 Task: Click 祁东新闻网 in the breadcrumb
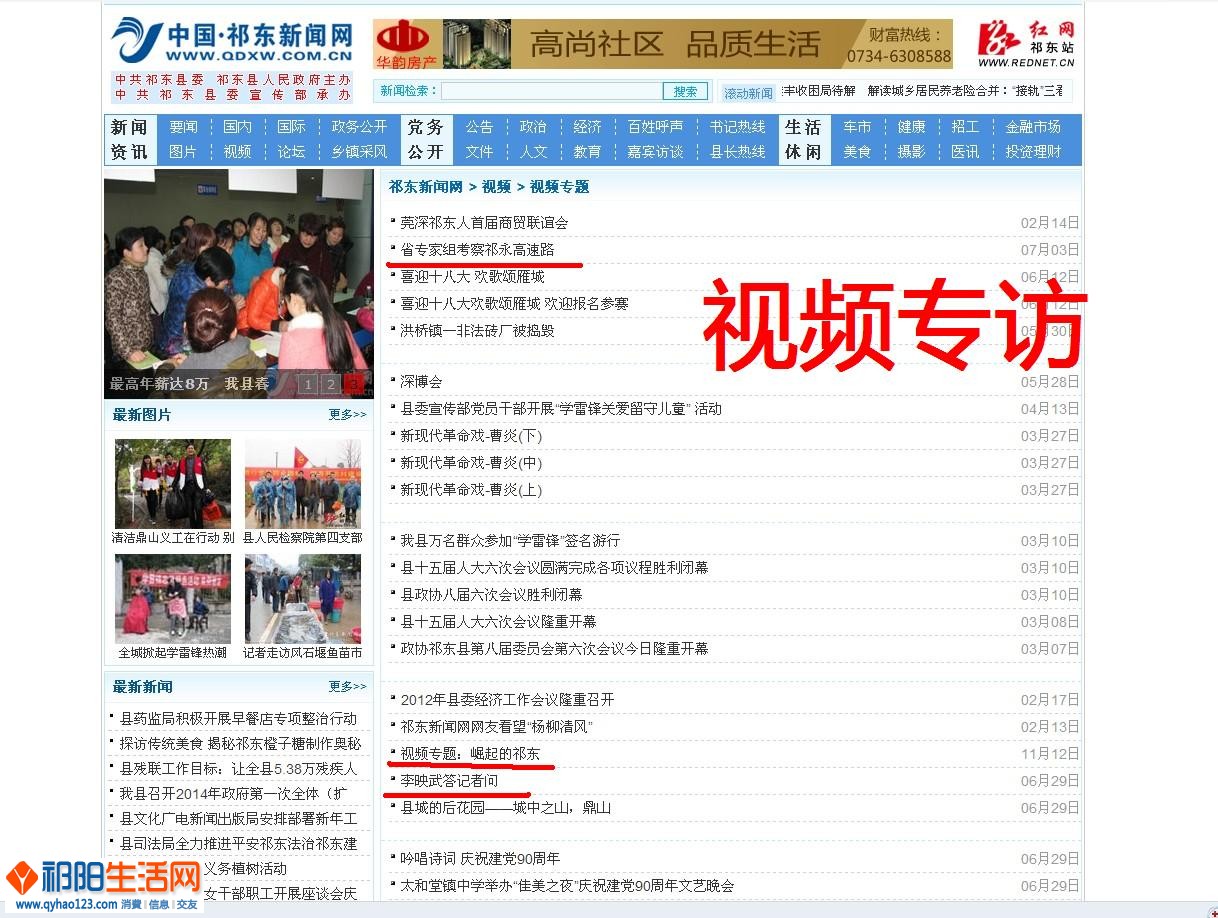pyautogui.click(x=425, y=187)
